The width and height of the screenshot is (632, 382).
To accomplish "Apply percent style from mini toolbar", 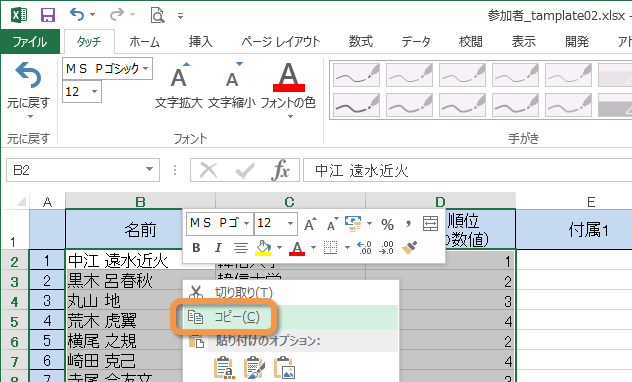I will [x=387, y=224].
